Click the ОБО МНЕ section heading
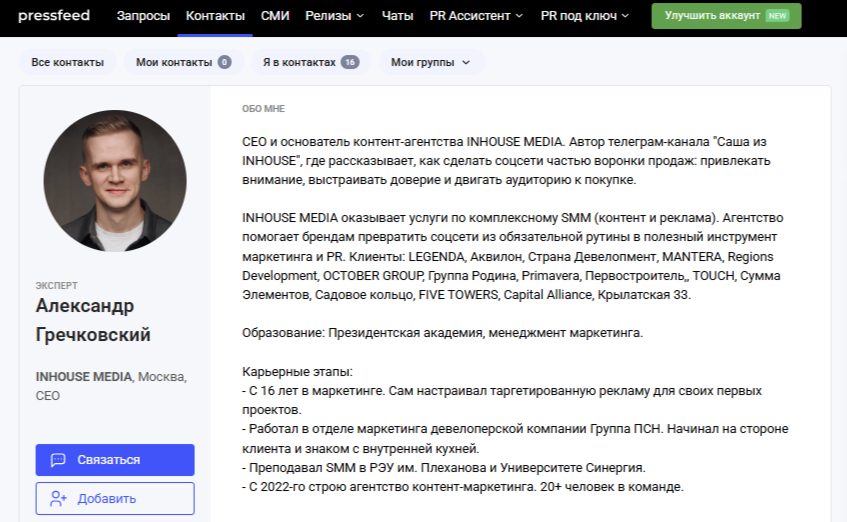Screen dimensions: 847x522 click(263, 109)
